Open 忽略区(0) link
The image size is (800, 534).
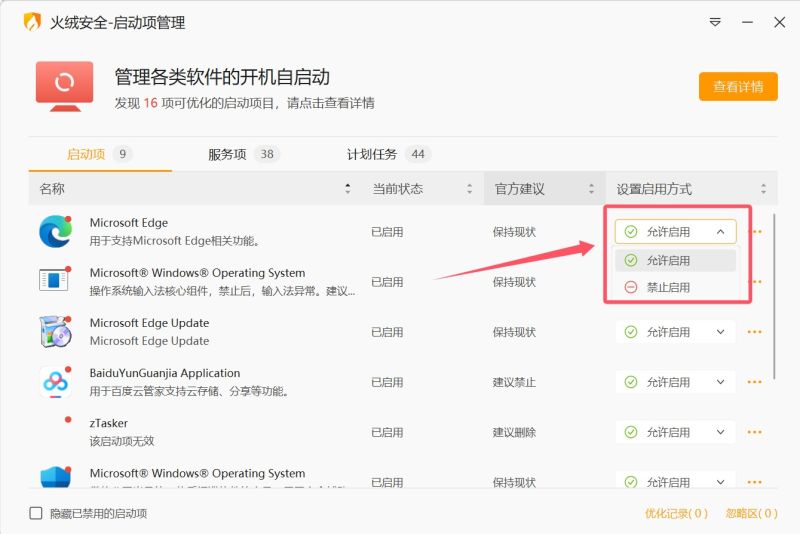[752, 513]
